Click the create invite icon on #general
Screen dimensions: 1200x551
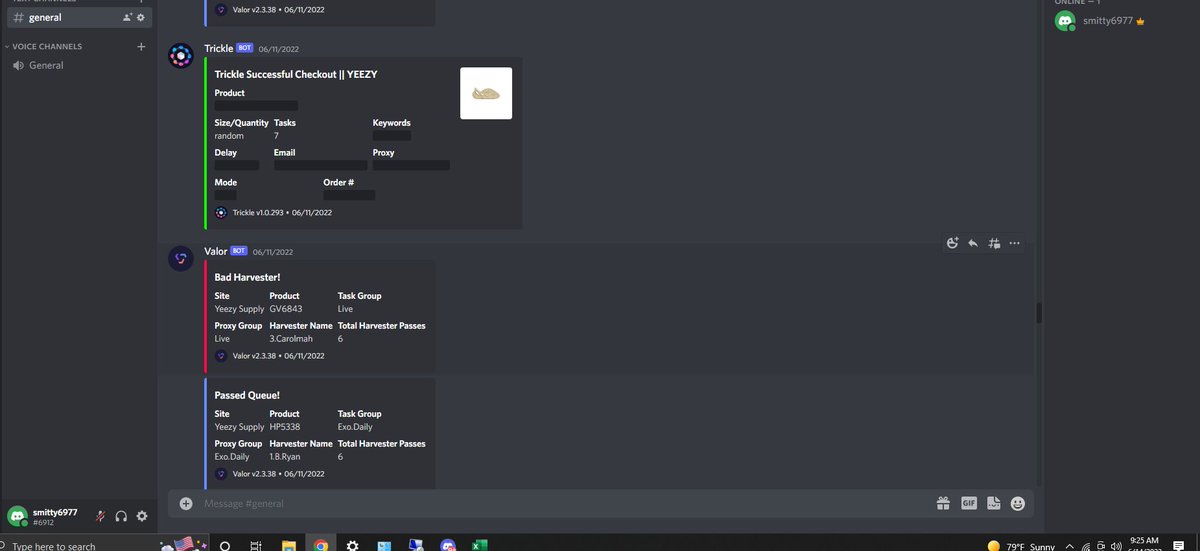(127, 18)
